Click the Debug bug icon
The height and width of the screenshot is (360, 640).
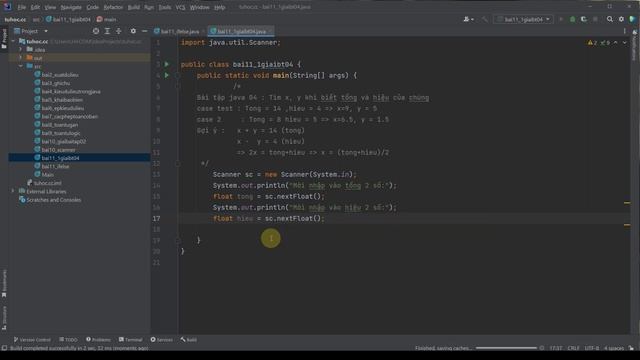(572, 19)
